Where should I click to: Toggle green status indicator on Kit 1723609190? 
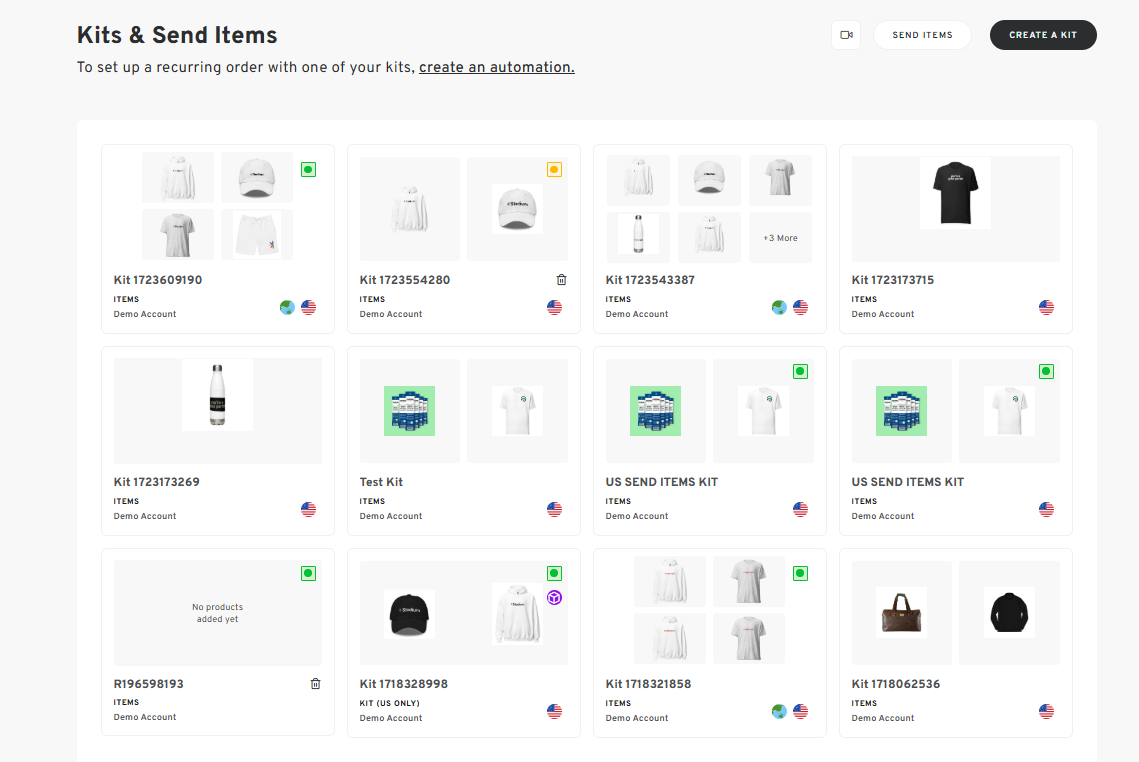(308, 170)
